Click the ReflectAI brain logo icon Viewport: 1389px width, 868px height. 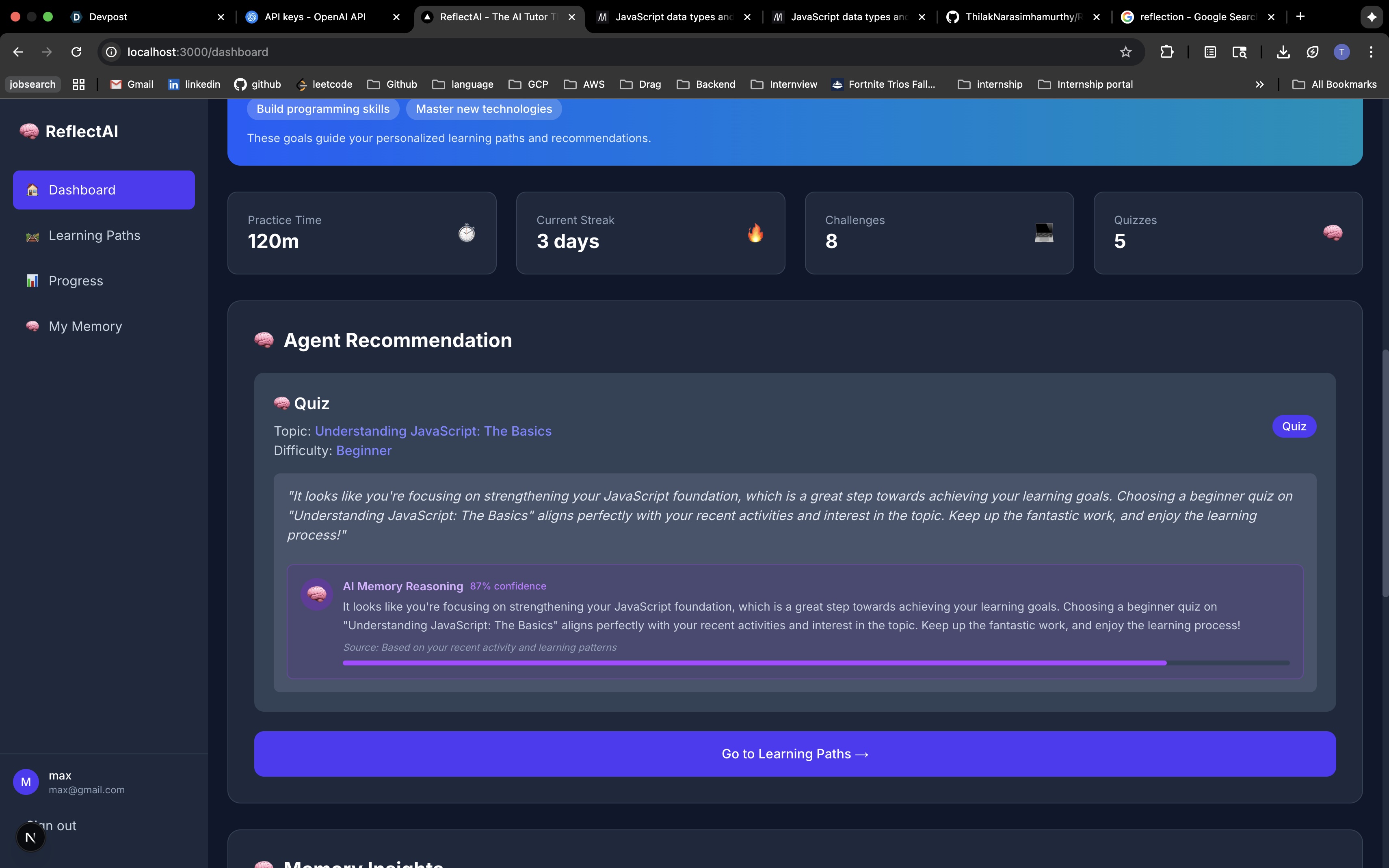29,132
